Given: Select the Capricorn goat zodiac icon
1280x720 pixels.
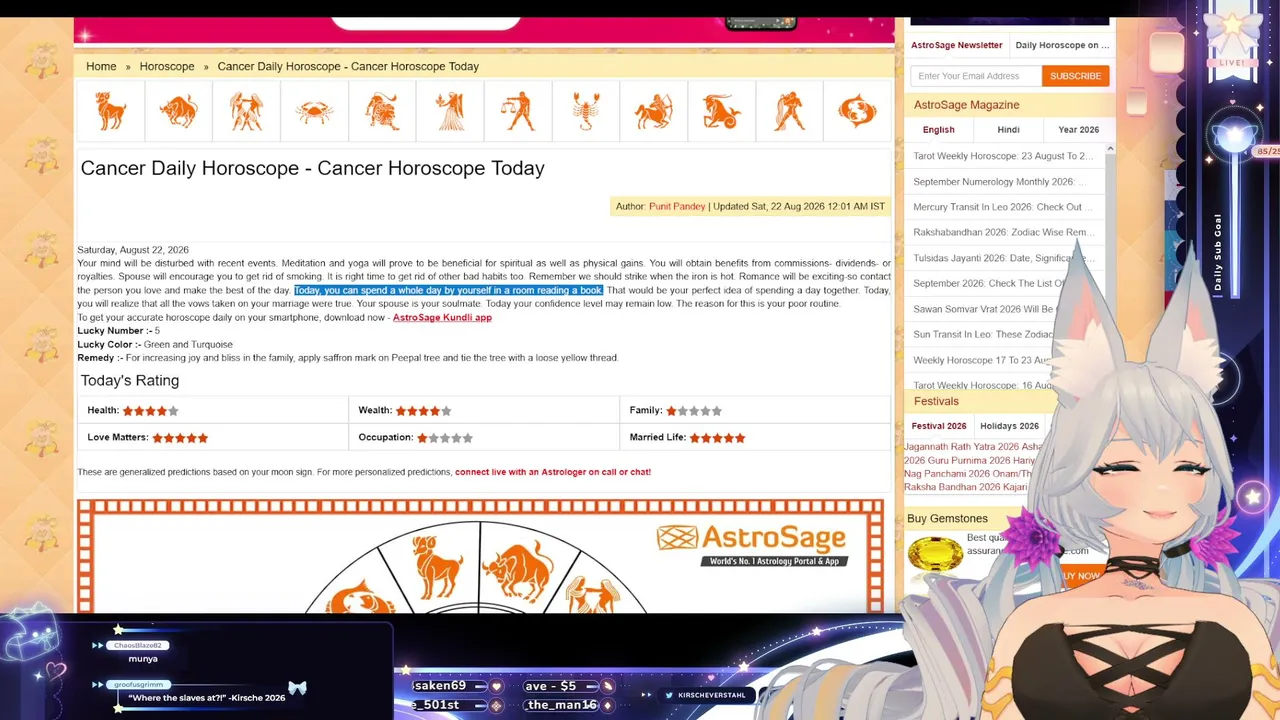Looking at the screenshot, I should 721,111.
